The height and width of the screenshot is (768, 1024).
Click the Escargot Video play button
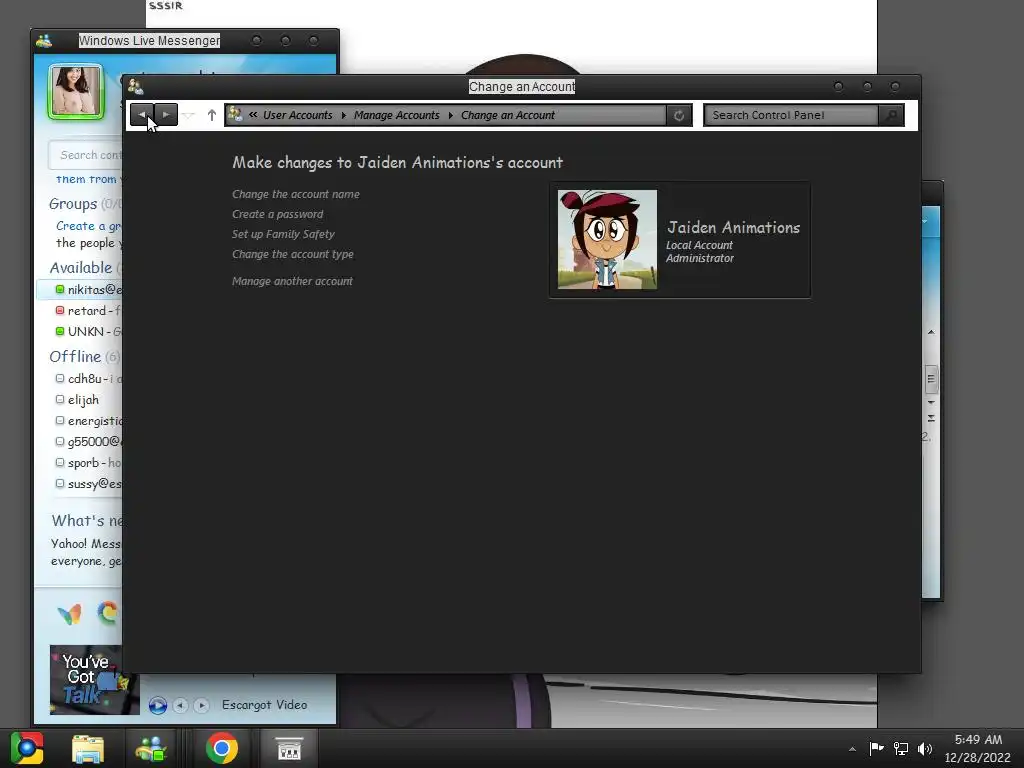(157, 705)
